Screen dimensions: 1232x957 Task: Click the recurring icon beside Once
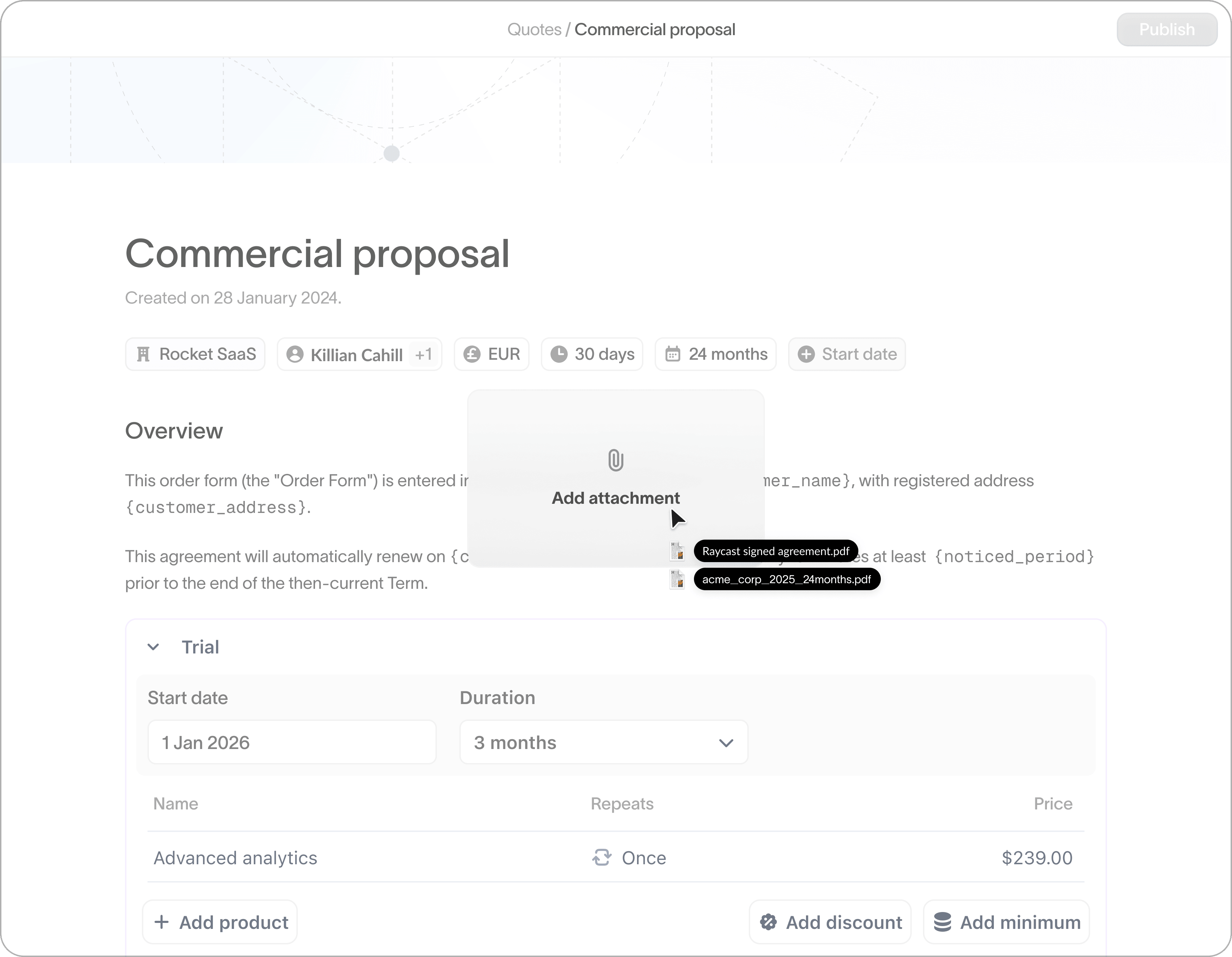point(602,858)
